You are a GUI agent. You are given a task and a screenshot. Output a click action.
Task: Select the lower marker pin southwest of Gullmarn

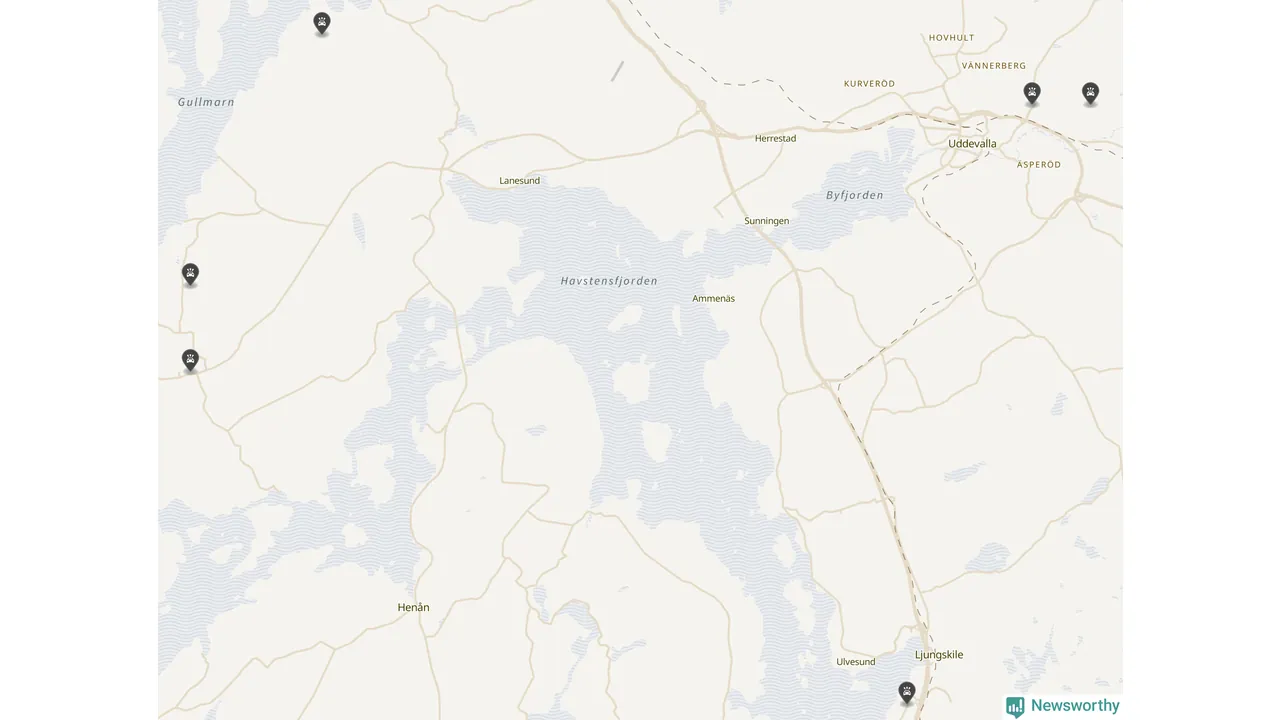190,359
